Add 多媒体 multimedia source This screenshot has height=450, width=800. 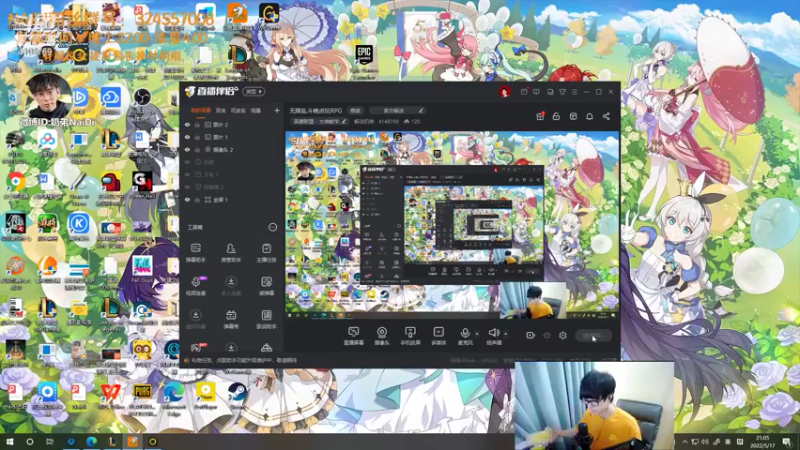[x=438, y=336]
